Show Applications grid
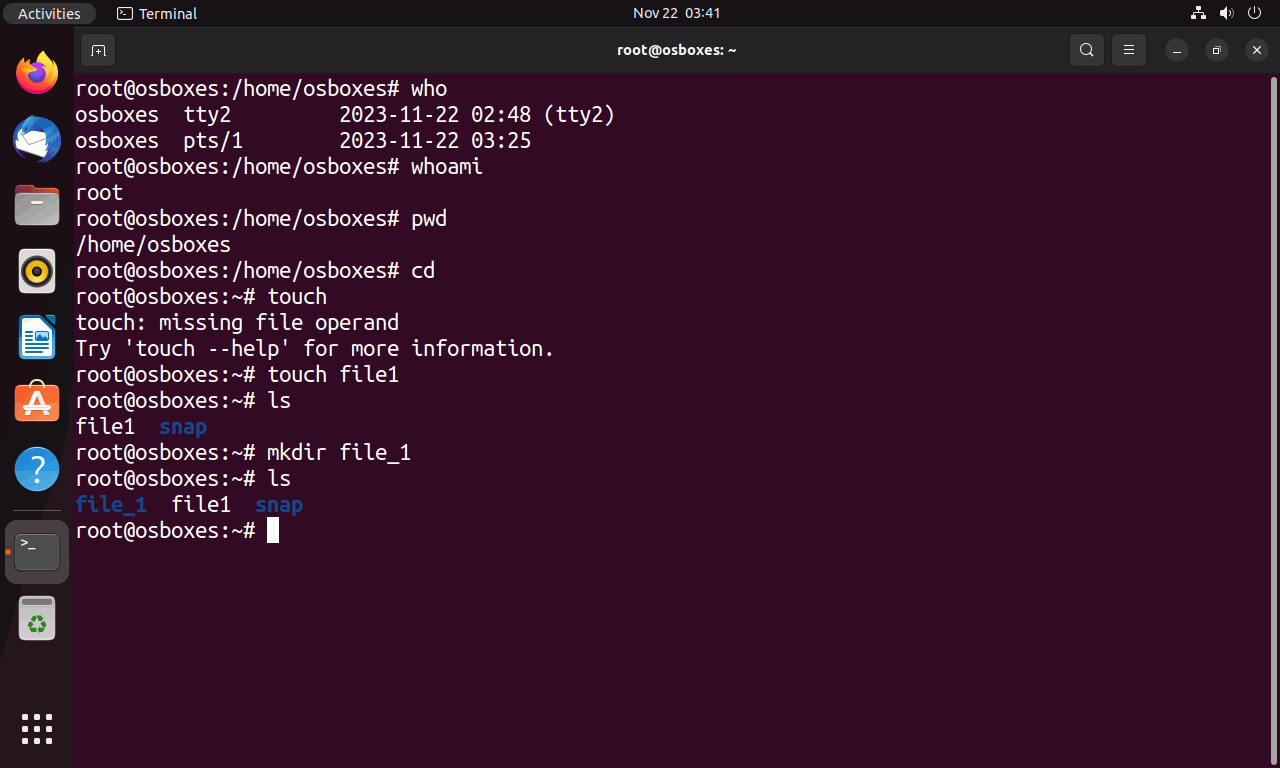1280x768 pixels. click(37, 729)
